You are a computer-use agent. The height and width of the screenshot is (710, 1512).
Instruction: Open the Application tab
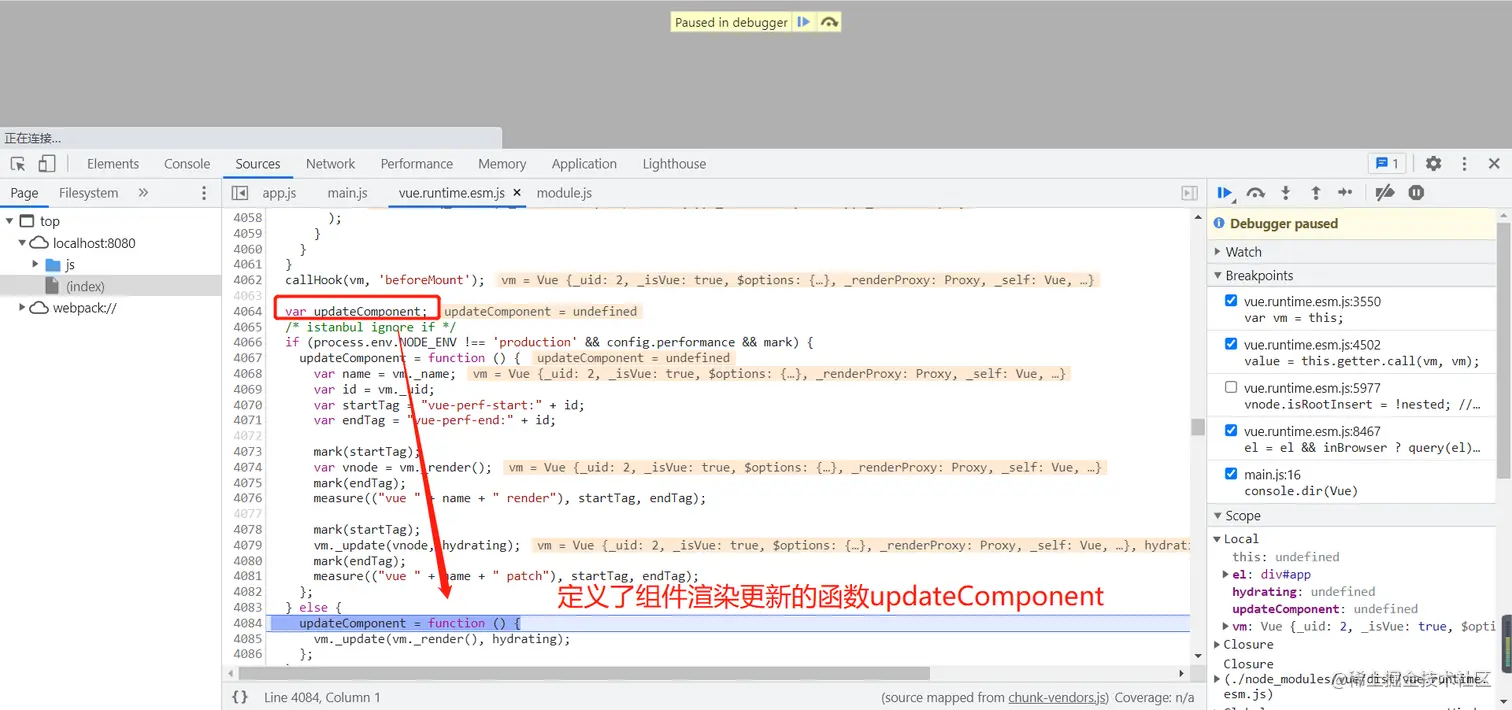[x=584, y=164]
